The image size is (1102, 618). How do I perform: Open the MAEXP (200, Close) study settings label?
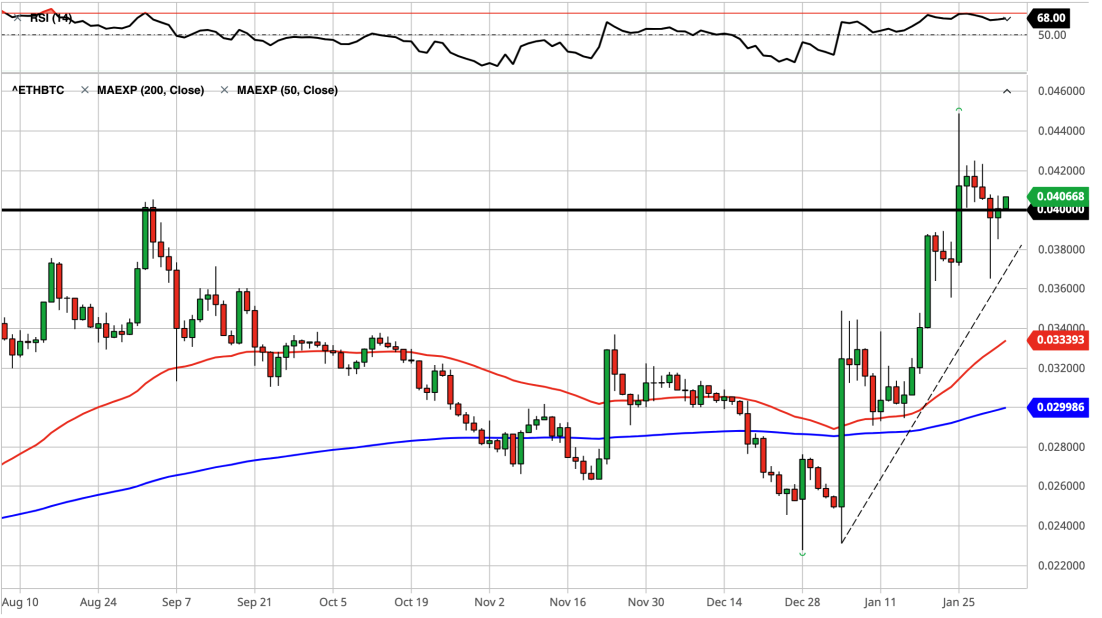[x=150, y=90]
